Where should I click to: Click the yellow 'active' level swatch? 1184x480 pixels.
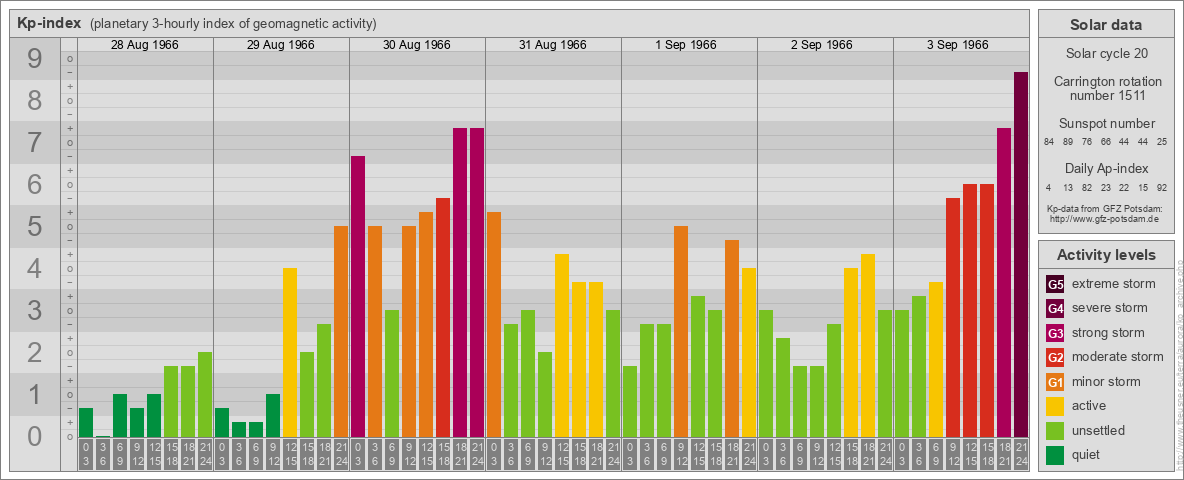click(1055, 406)
